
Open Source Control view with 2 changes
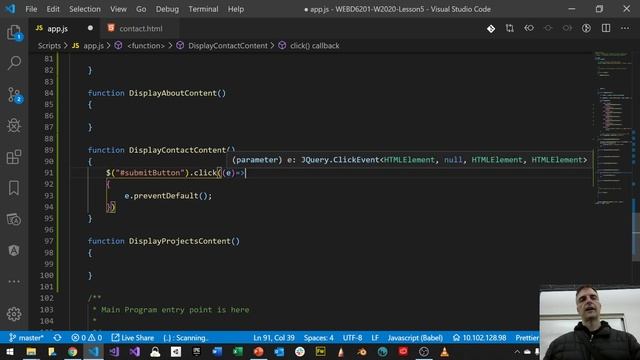[x=14, y=95]
